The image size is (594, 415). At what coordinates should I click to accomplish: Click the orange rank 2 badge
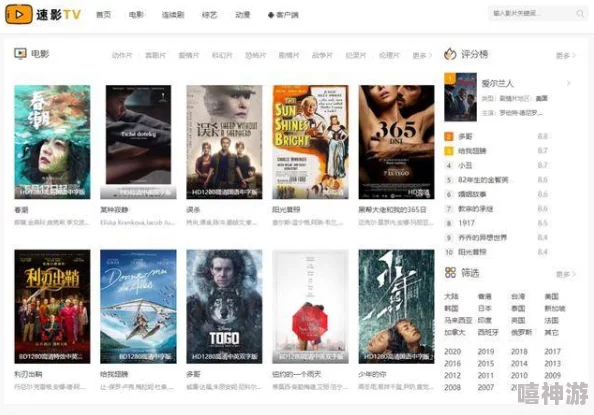click(x=449, y=136)
